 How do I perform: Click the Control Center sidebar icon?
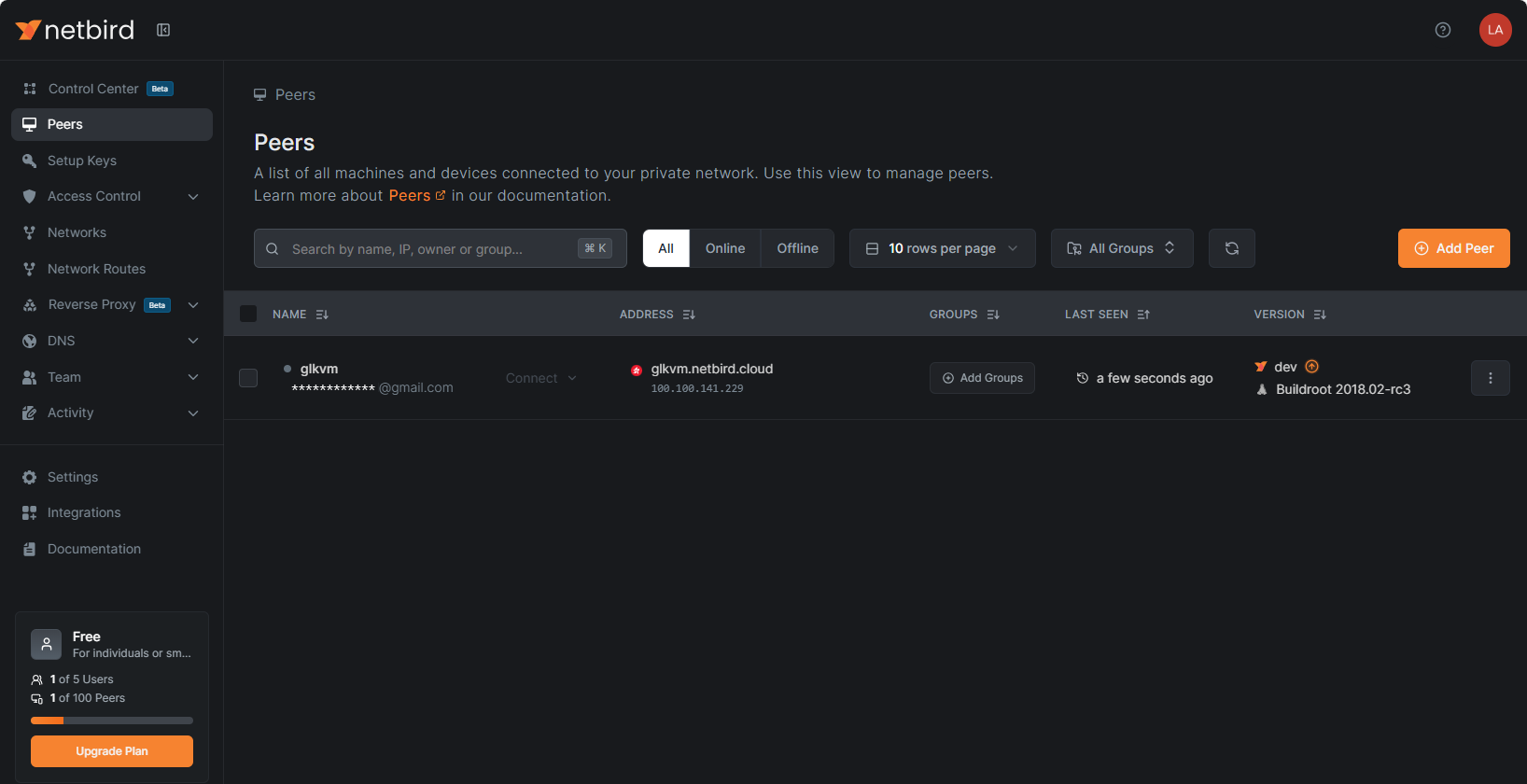pos(30,89)
